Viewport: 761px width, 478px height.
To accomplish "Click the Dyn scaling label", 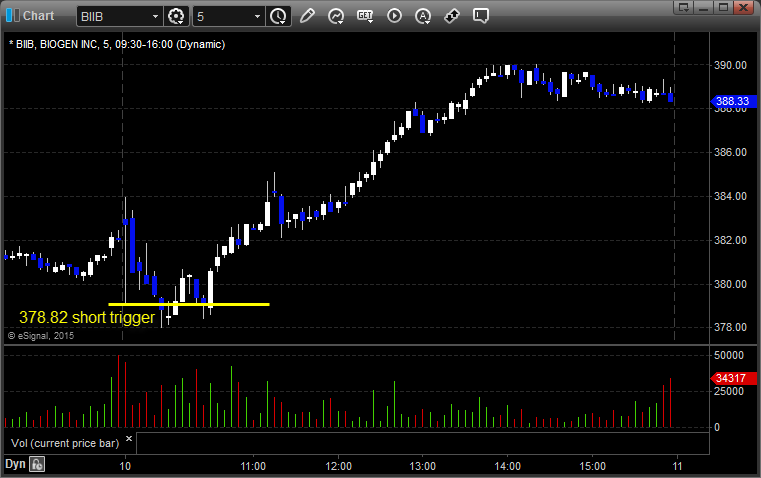I will coord(15,464).
